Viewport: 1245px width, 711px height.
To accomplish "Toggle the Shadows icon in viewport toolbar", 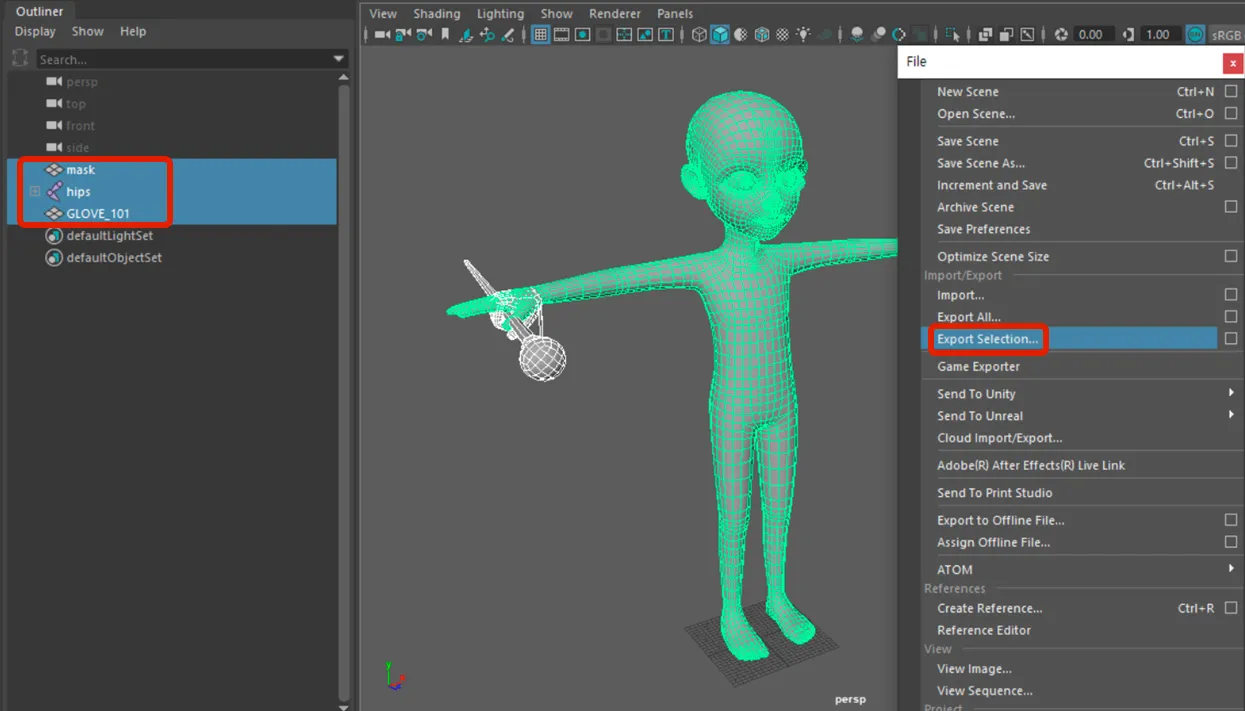I will click(x=825, y=35).
